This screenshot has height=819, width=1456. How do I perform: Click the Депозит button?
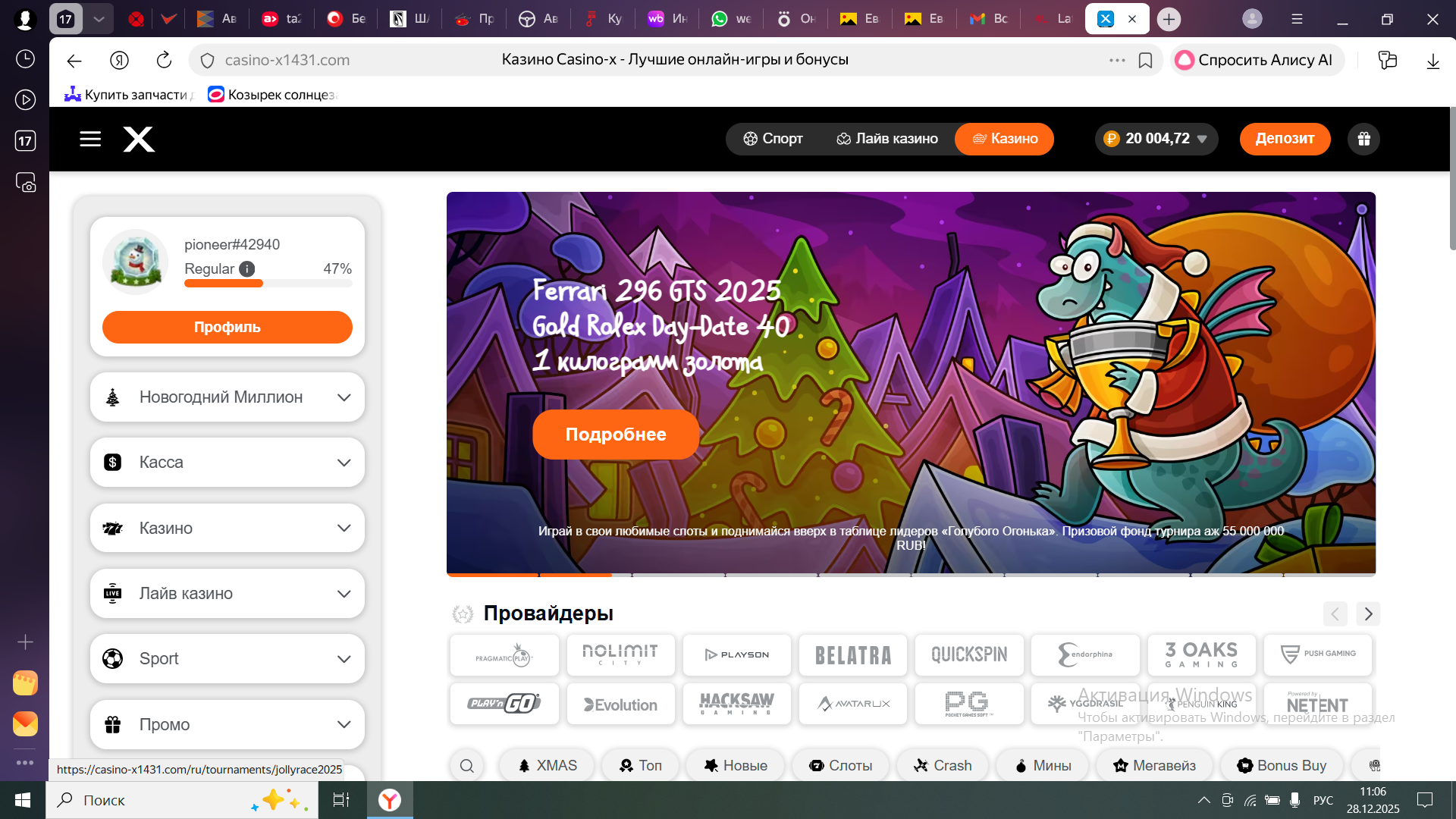pyautogui.click(x=1285, y=139)
